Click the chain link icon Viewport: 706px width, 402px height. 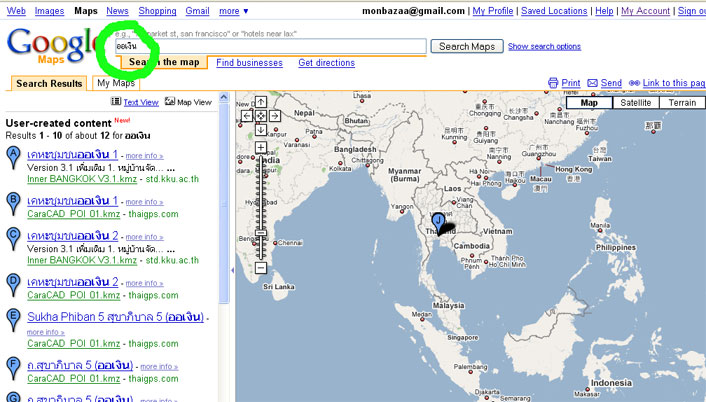[634, 83]
